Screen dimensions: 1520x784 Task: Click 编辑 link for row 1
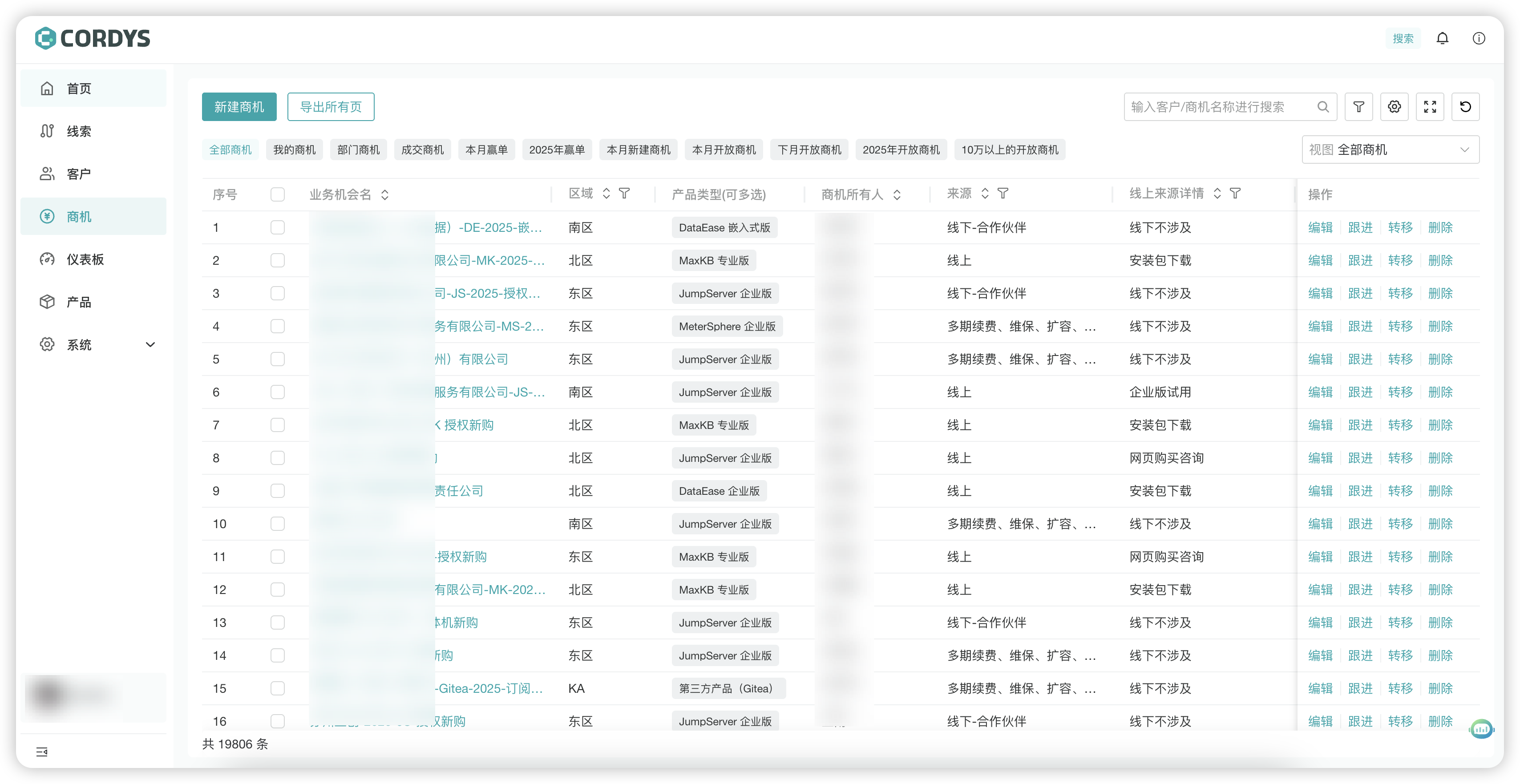coord(1320,228)
